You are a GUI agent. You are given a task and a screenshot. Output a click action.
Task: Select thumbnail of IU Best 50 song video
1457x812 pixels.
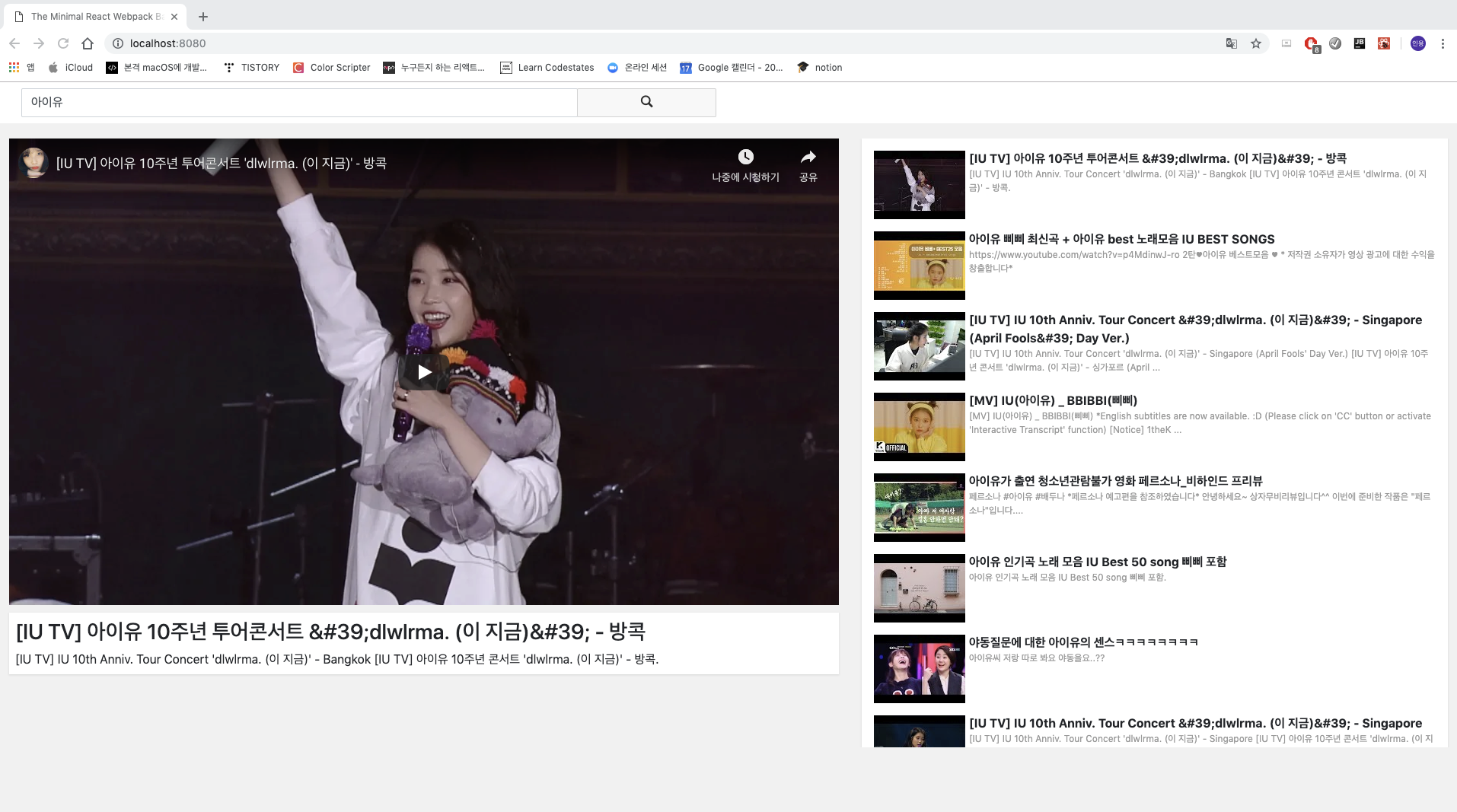[x=919, y=588]
